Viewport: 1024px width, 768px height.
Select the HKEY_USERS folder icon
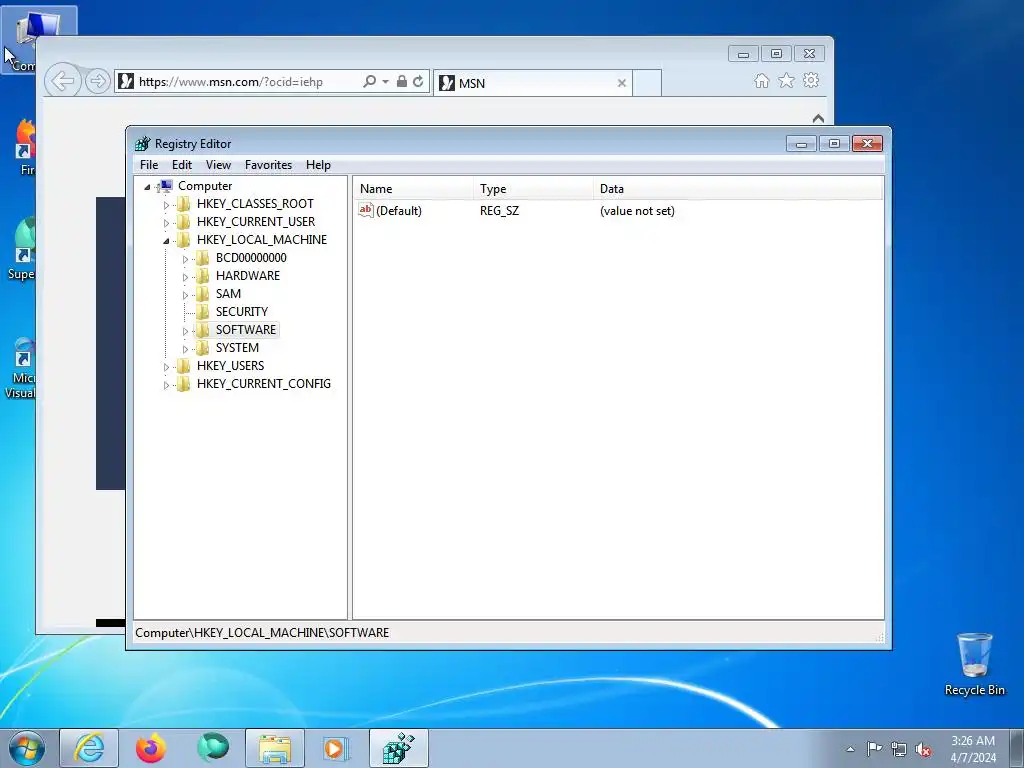tap(184, 365)
